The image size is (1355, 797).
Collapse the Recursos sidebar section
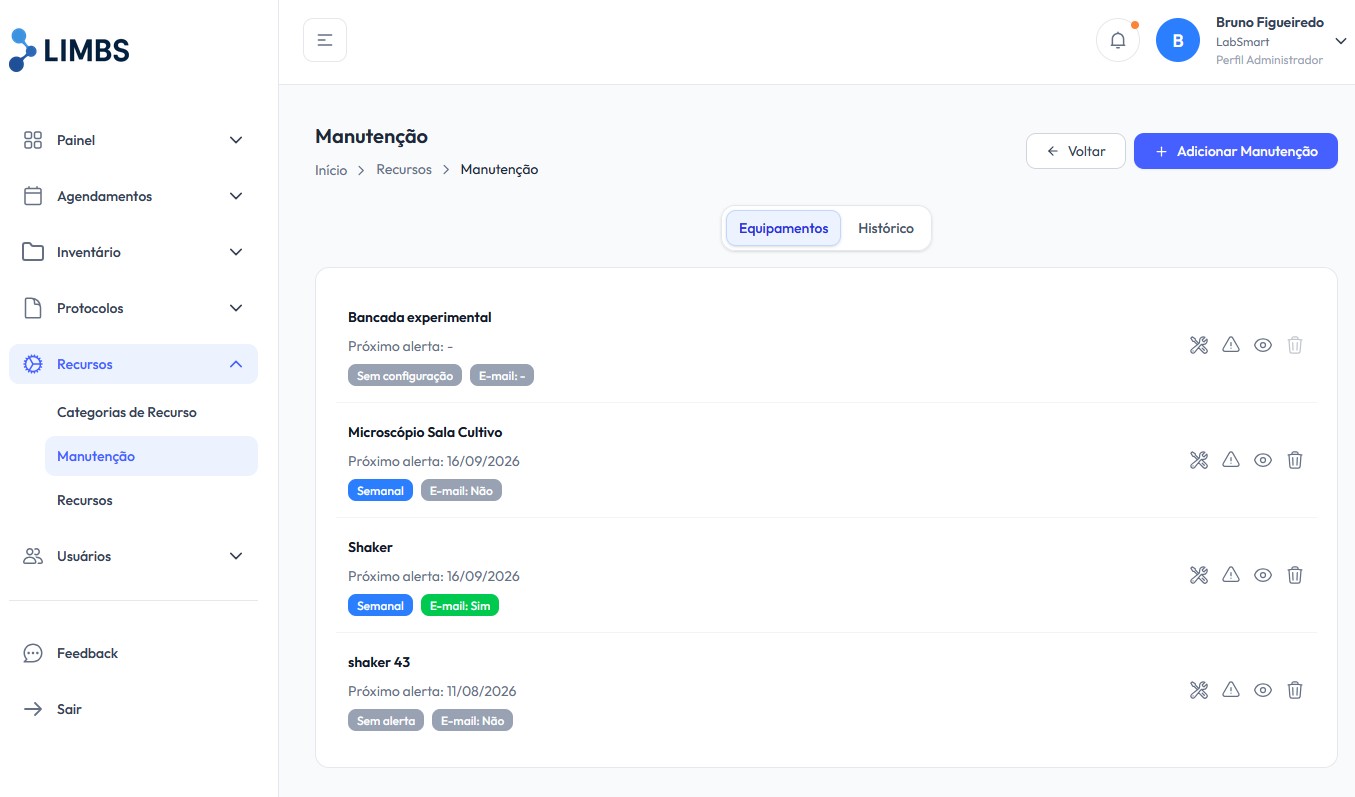[133, 364]
